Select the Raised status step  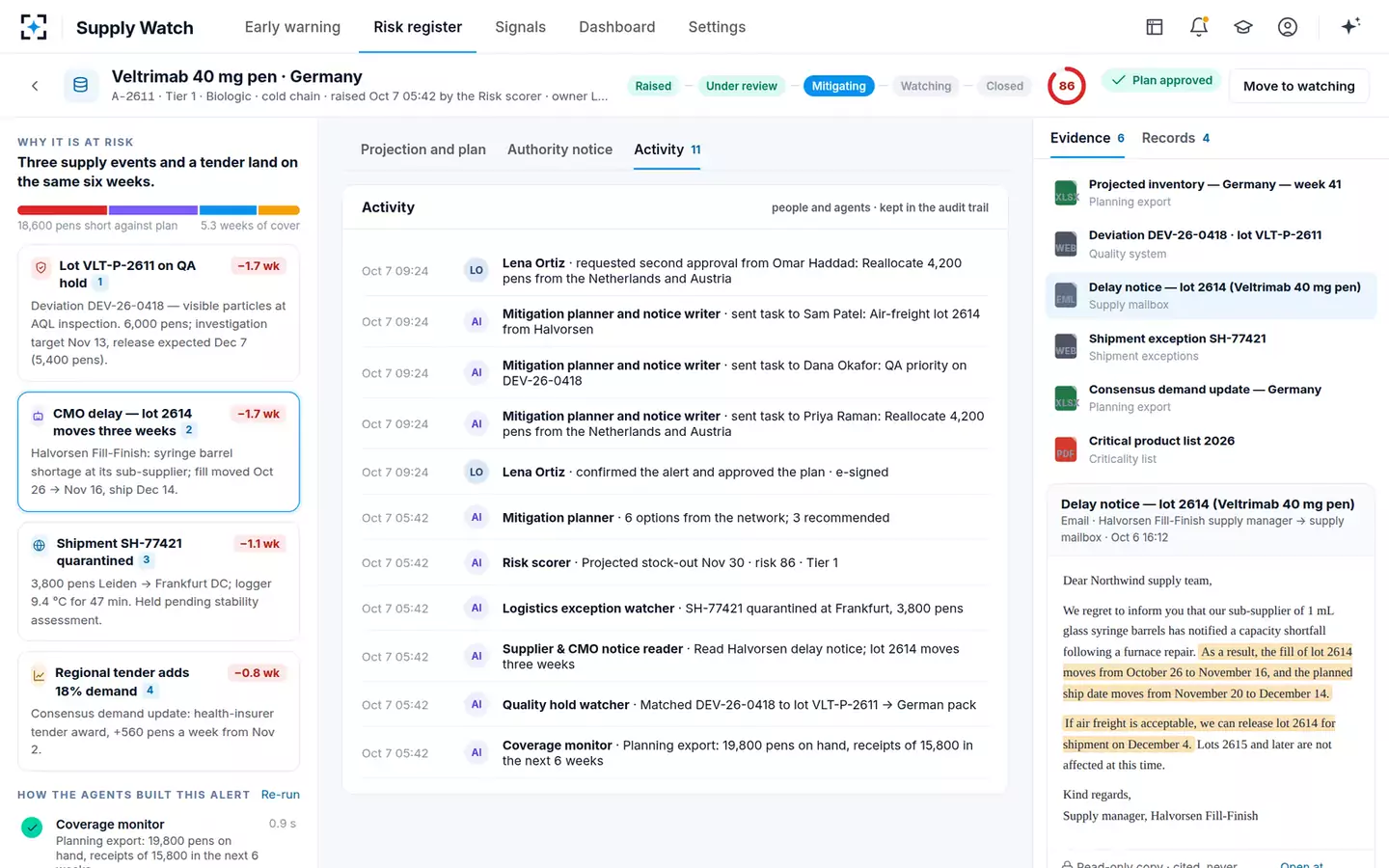click(x=653, y=86)
